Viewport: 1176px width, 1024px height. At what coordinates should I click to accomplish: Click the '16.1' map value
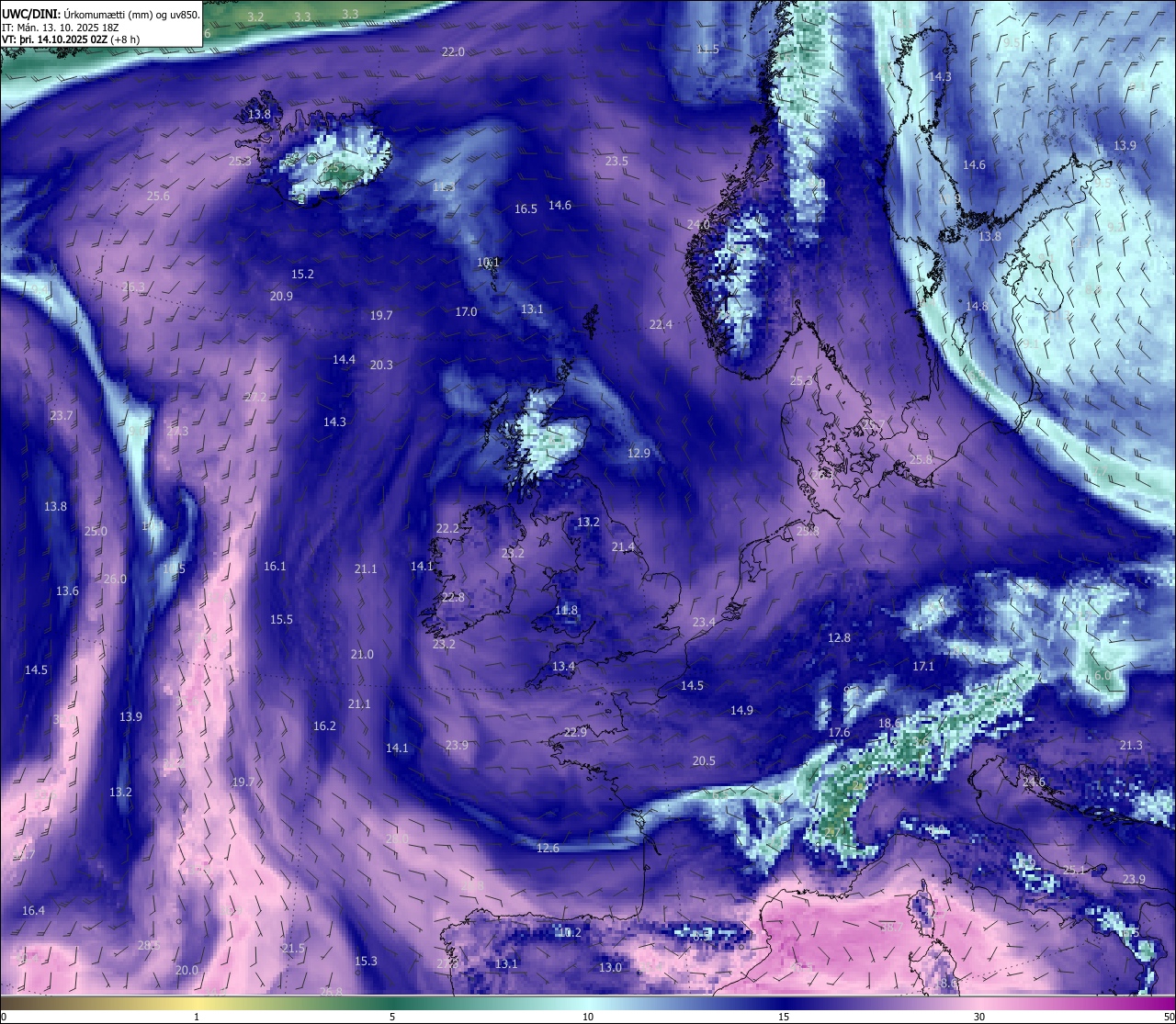click(x=275, y=566)
